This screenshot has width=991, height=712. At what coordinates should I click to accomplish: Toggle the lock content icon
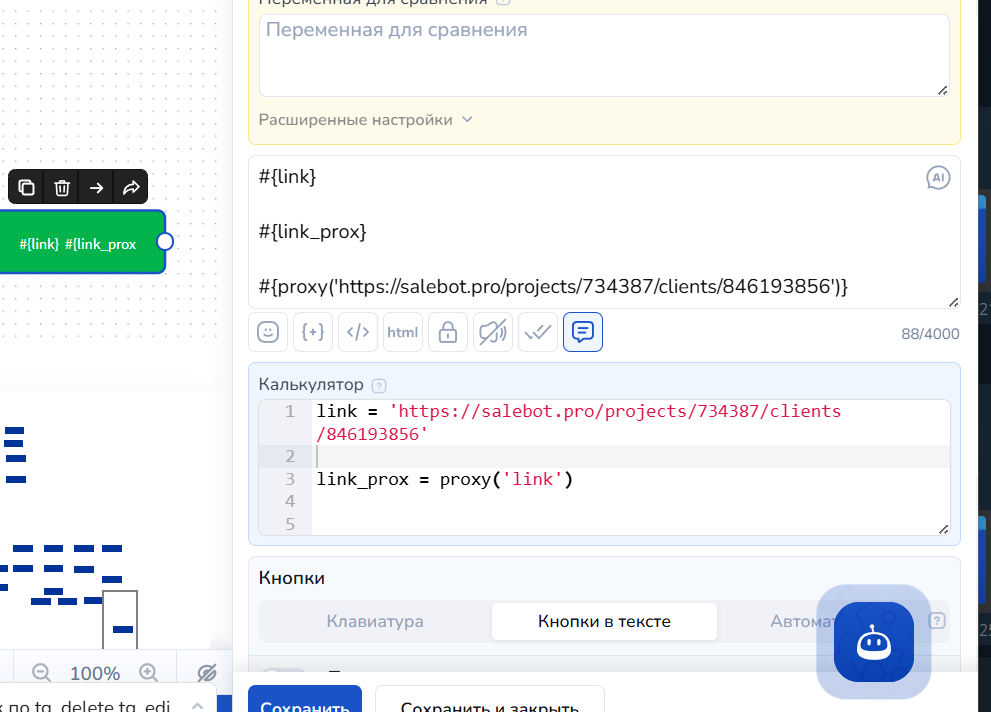click(x=448, y=332)
